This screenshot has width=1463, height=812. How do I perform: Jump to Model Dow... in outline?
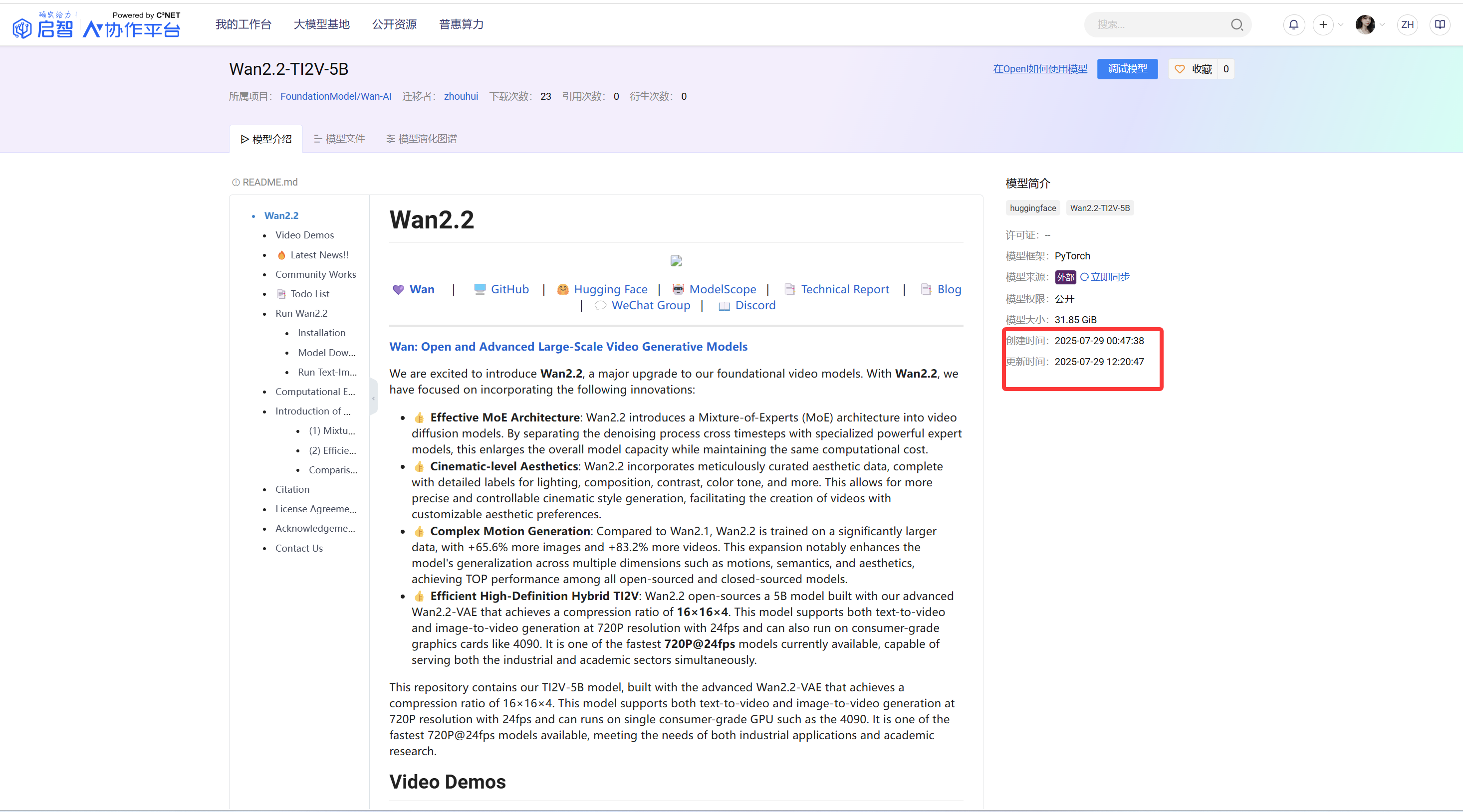point(326,352)
